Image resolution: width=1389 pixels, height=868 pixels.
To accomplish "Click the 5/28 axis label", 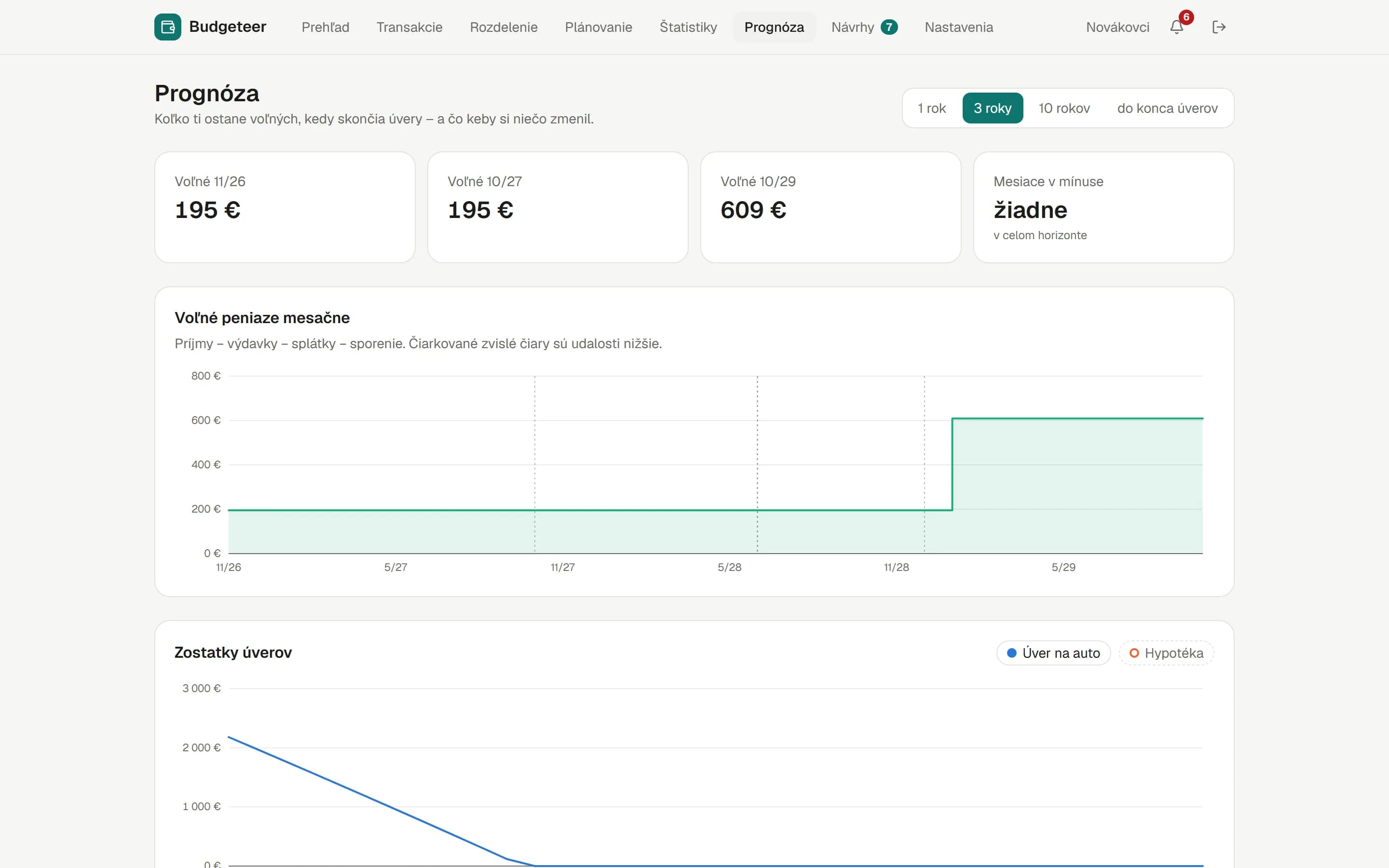I will [730, 567].
